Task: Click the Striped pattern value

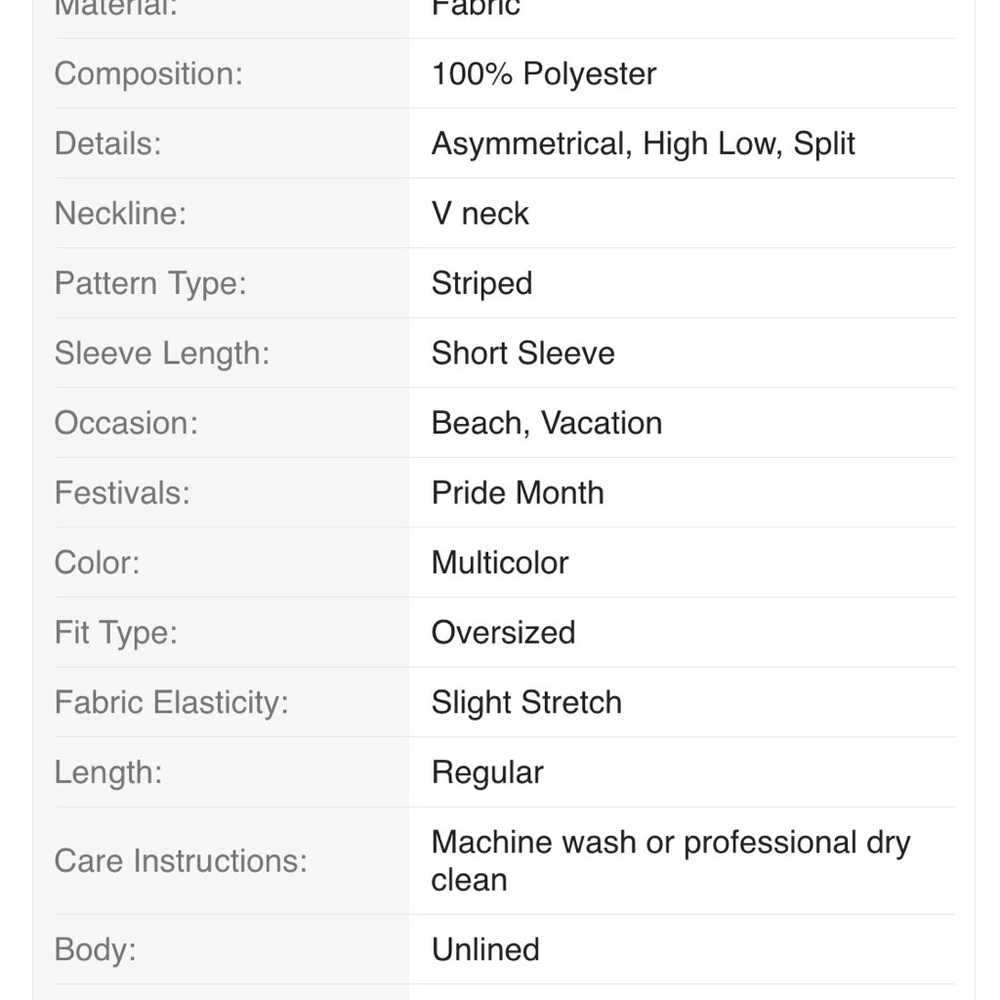Action: point(482,283)
